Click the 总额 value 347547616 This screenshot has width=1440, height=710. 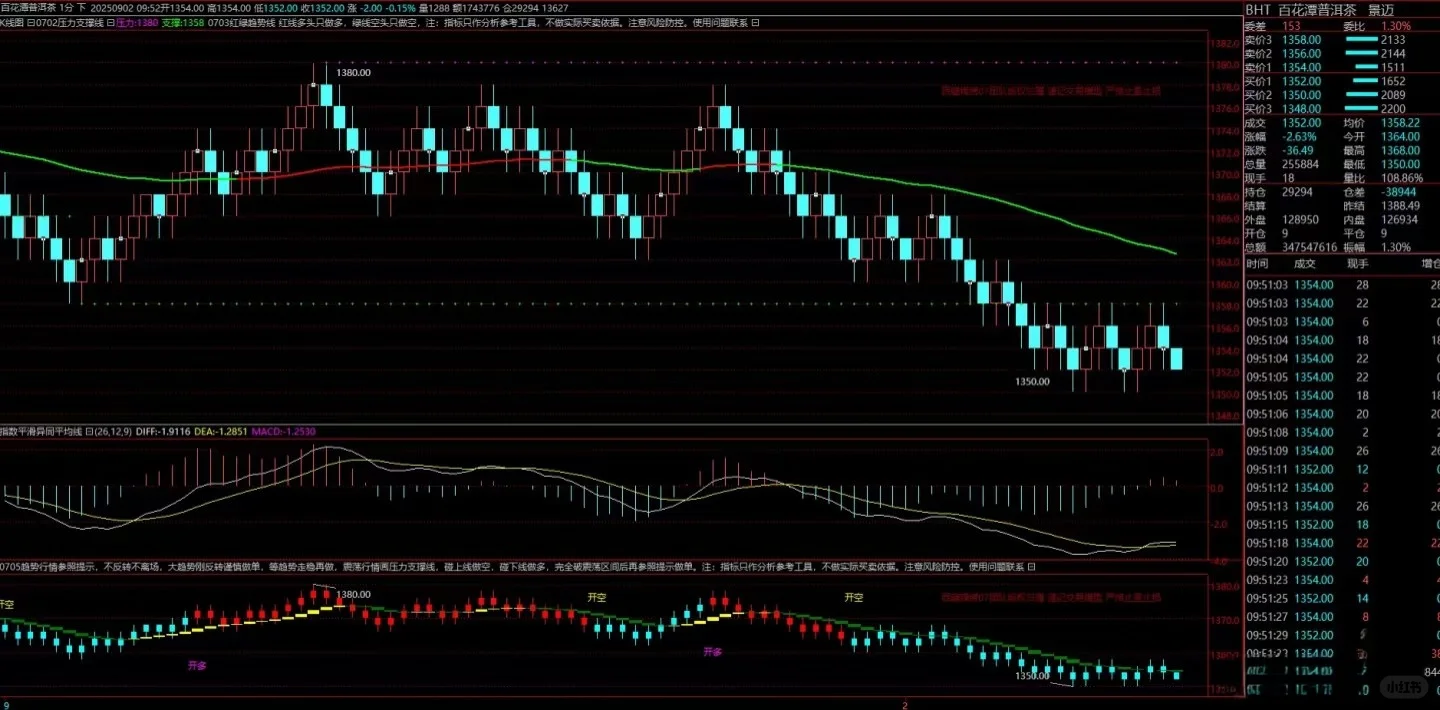tap(1310, 247)
